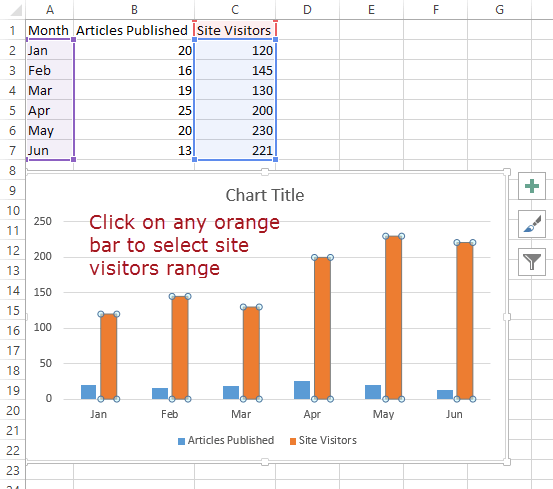This screenshot has height=489, width=553.
Task: Select cell with value 230
Action: [235, 130]
